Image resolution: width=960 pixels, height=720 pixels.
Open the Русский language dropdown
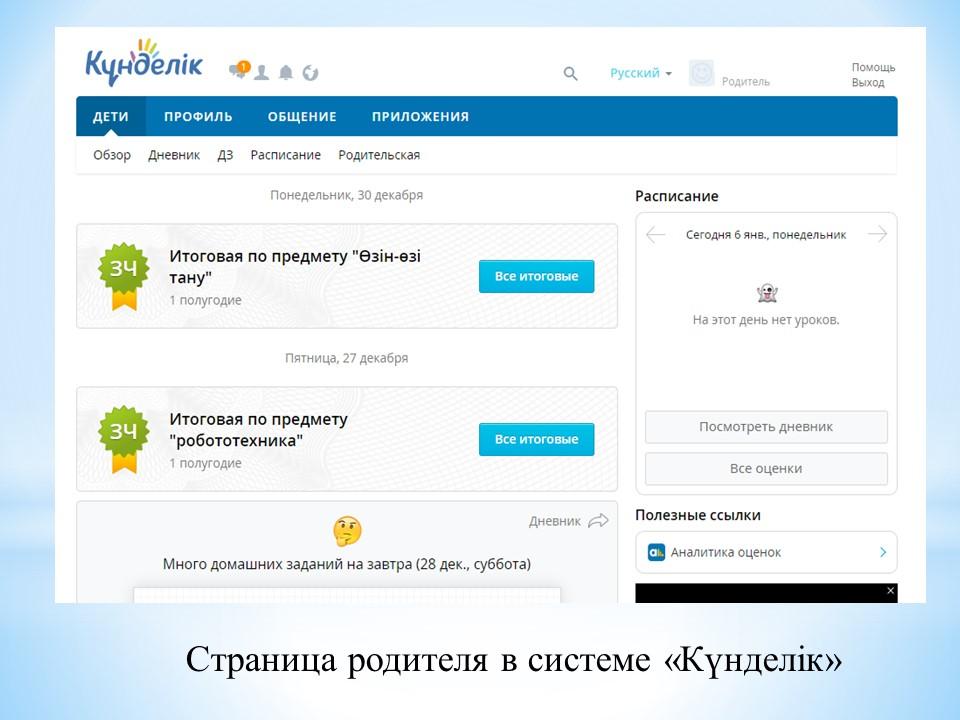(641, 73)
